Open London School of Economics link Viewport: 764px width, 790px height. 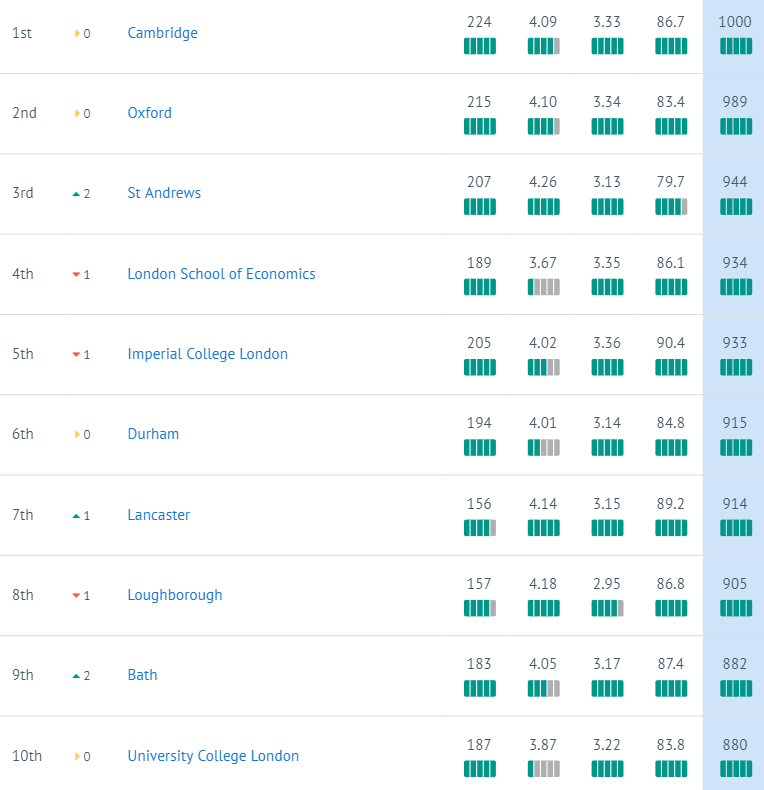[x=221, y=274]
